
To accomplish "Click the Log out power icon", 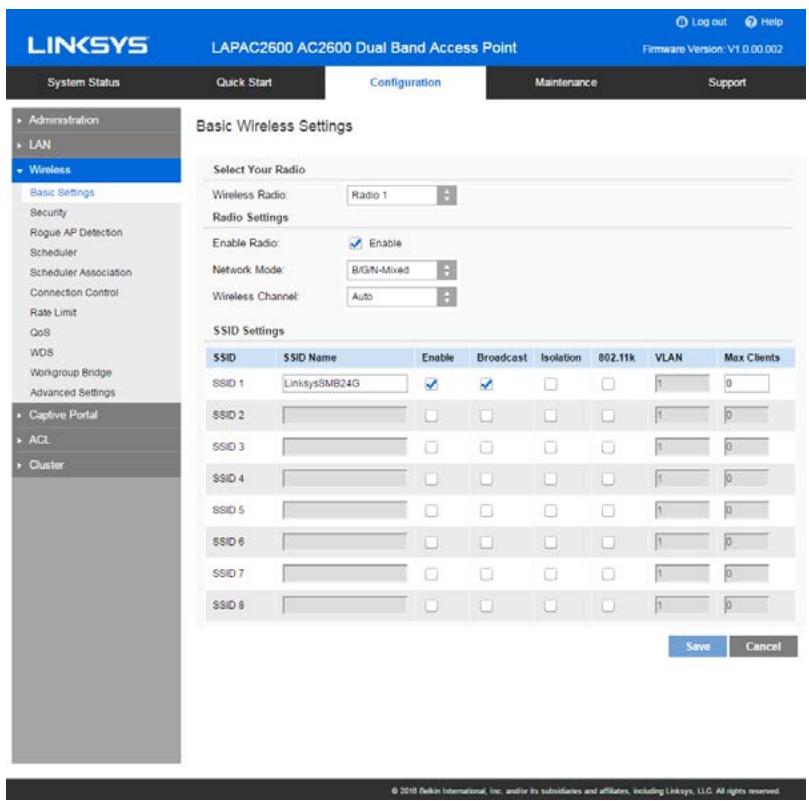I will (x=682, y=22).
